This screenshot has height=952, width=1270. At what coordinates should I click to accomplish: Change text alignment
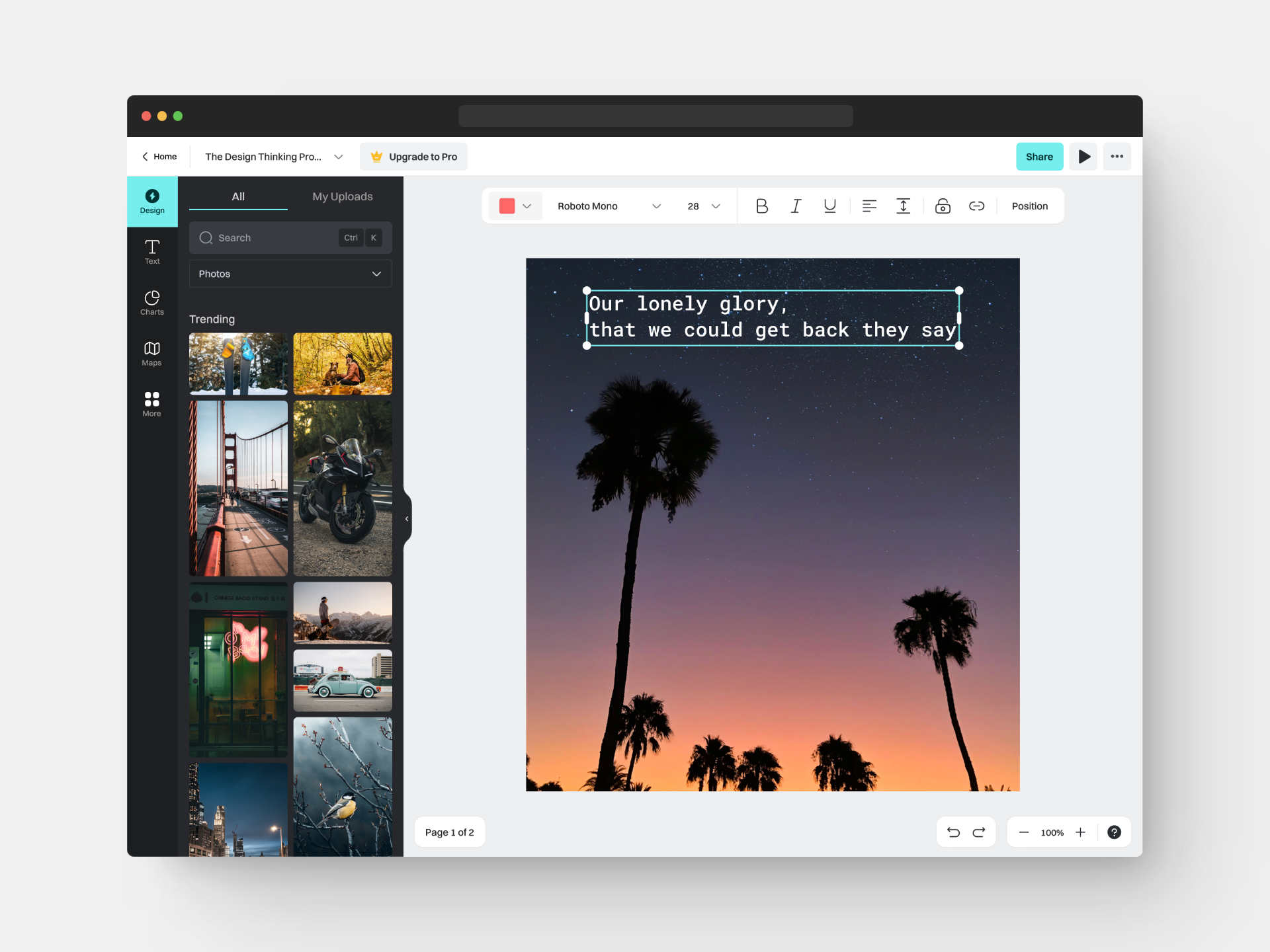pyautogui.click(x=869, y=206)
